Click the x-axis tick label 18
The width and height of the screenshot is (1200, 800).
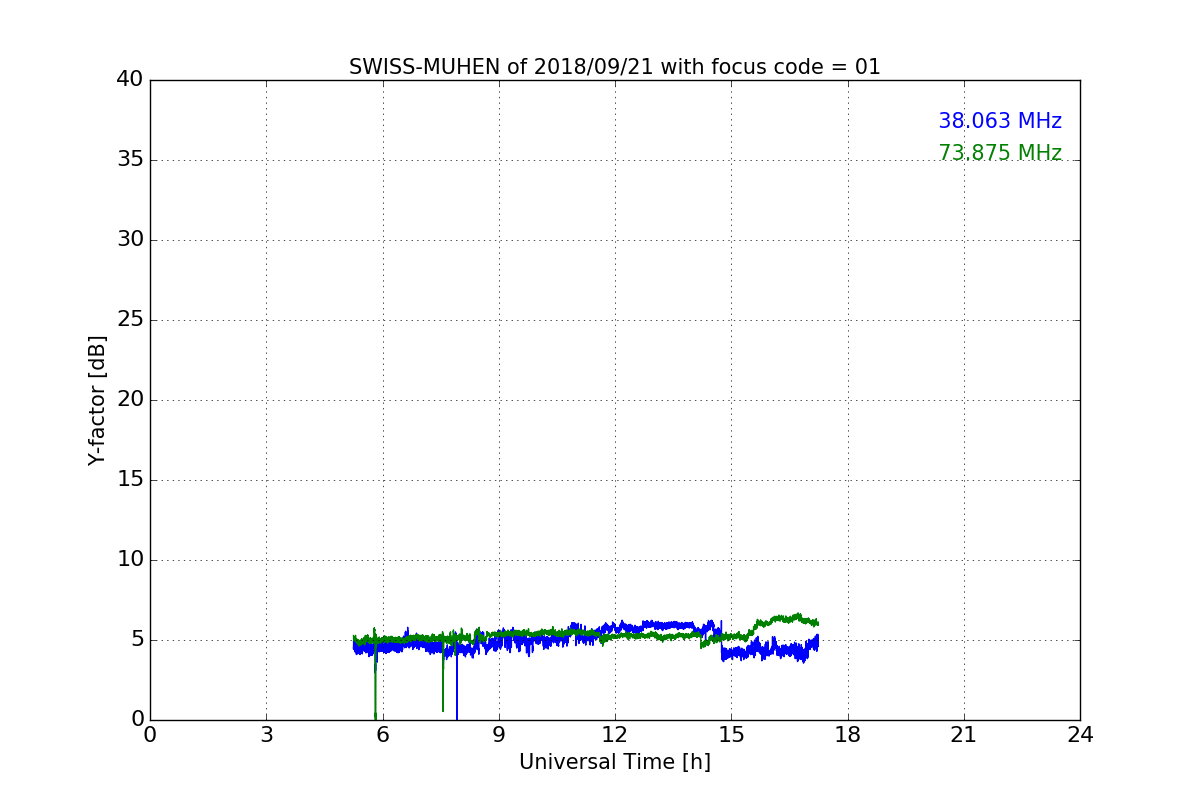[x=848, y=735]
